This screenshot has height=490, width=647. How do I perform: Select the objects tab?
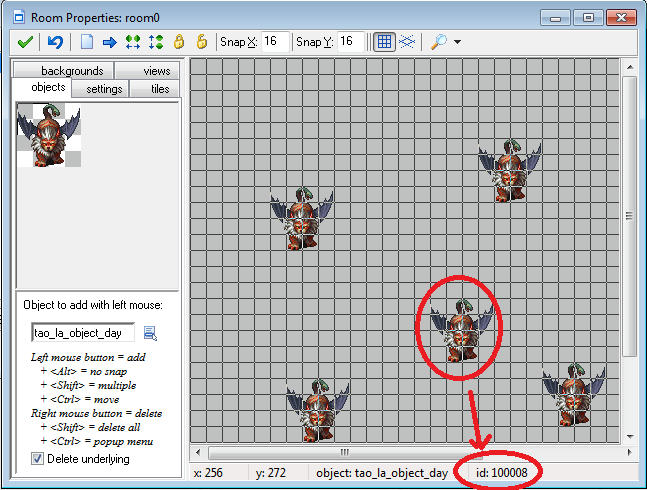42,87
